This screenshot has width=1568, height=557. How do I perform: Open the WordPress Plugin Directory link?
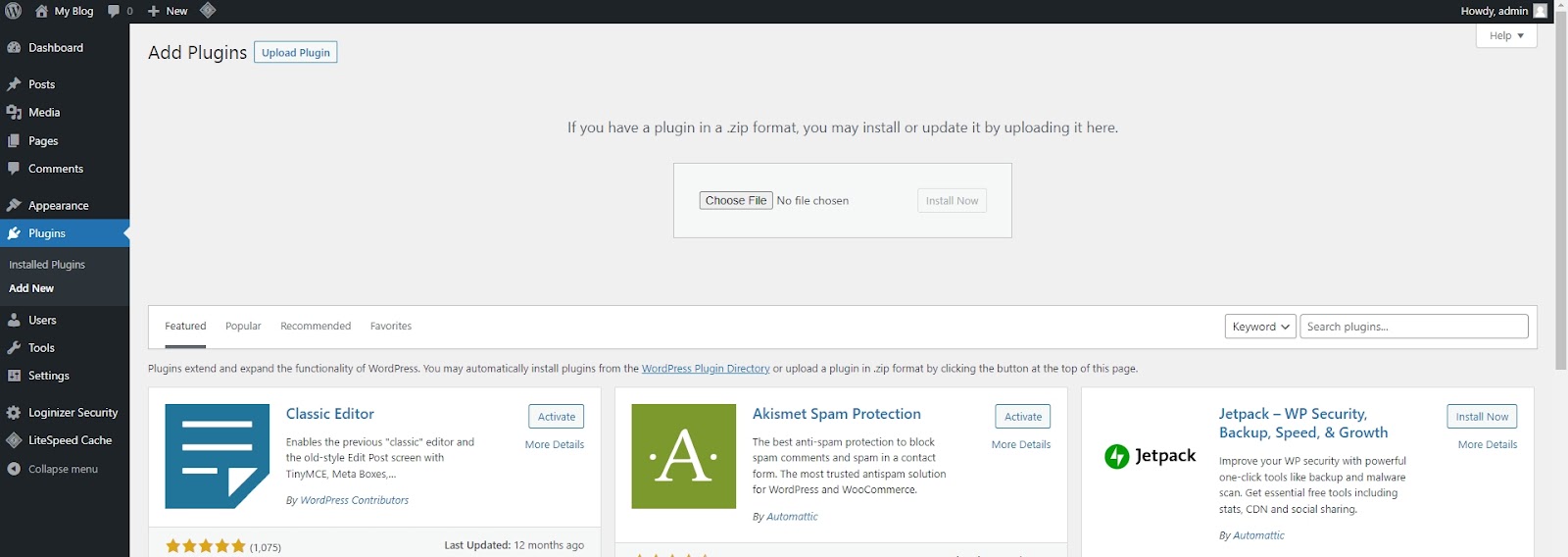pyautogui.click(x=706, y=369)
